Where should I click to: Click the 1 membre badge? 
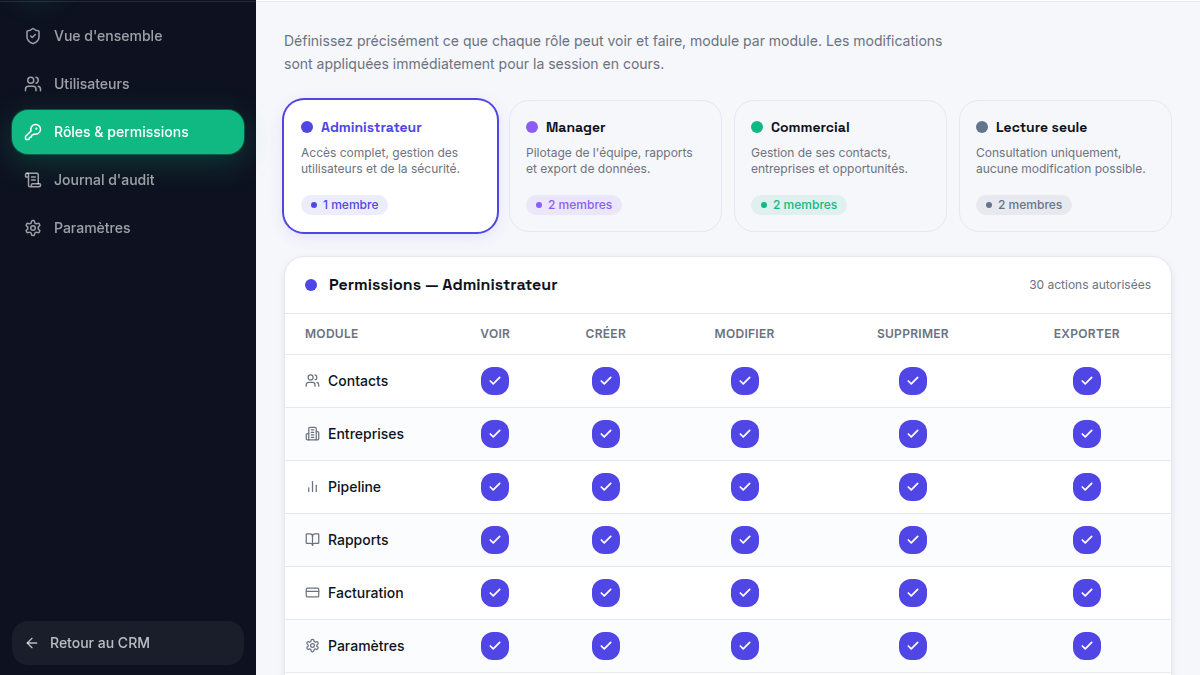[344, 205]
